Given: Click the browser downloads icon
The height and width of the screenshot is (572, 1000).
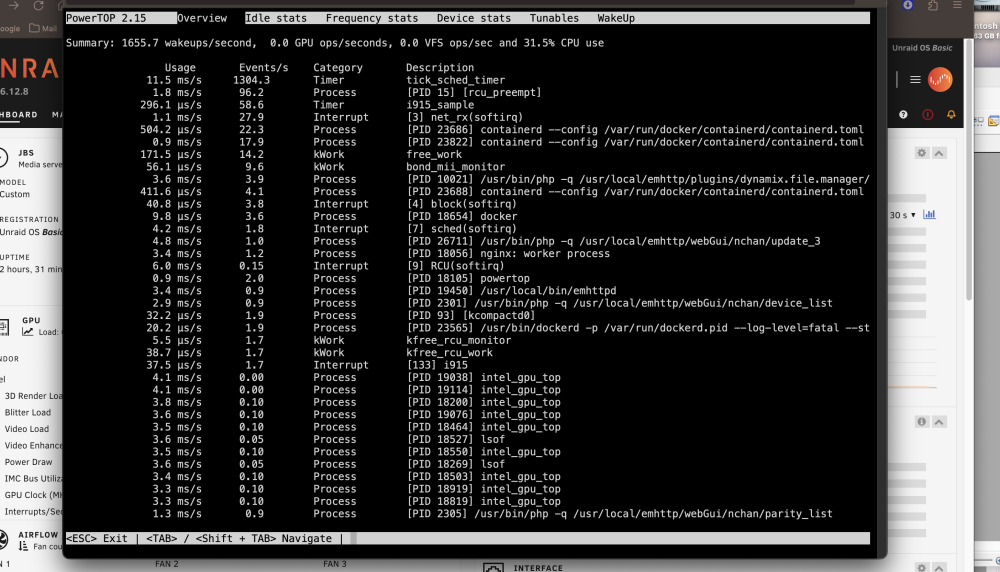Looking at the screenshot, I should click(x=908, y=5).
